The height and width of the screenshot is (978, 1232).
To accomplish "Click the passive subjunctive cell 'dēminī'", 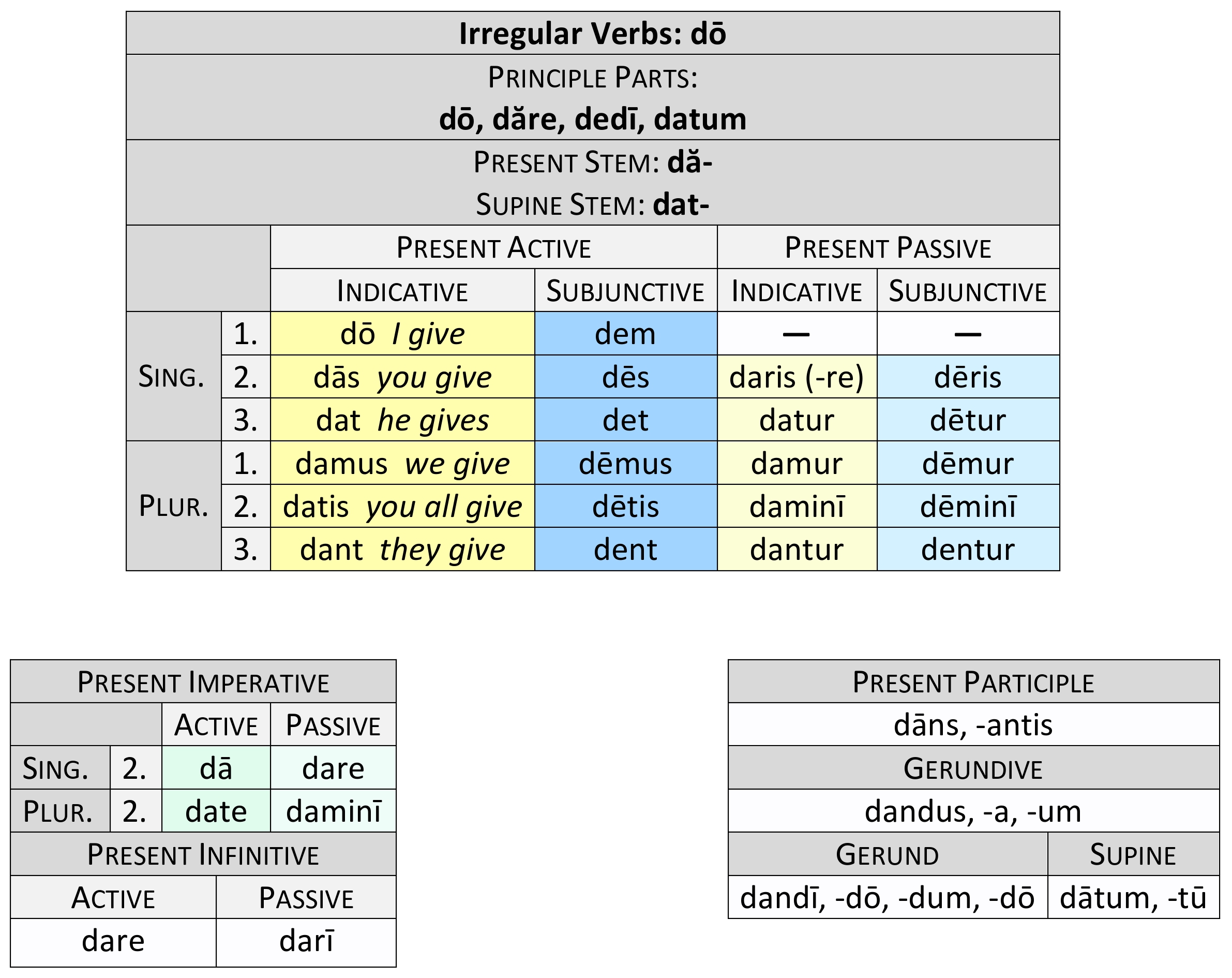I will 968,507.
